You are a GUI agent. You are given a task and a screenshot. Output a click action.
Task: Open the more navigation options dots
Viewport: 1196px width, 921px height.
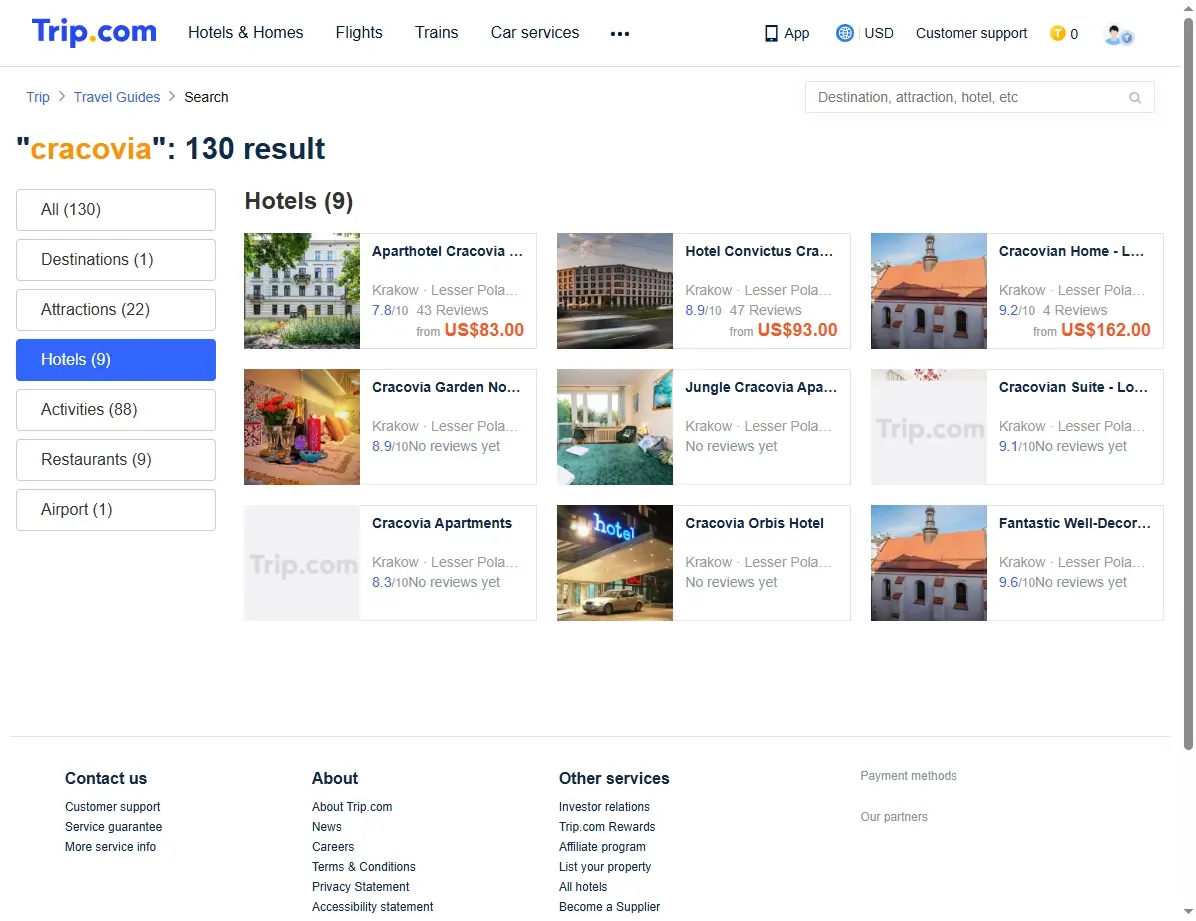pyautogui.click(x=620, y=34)
